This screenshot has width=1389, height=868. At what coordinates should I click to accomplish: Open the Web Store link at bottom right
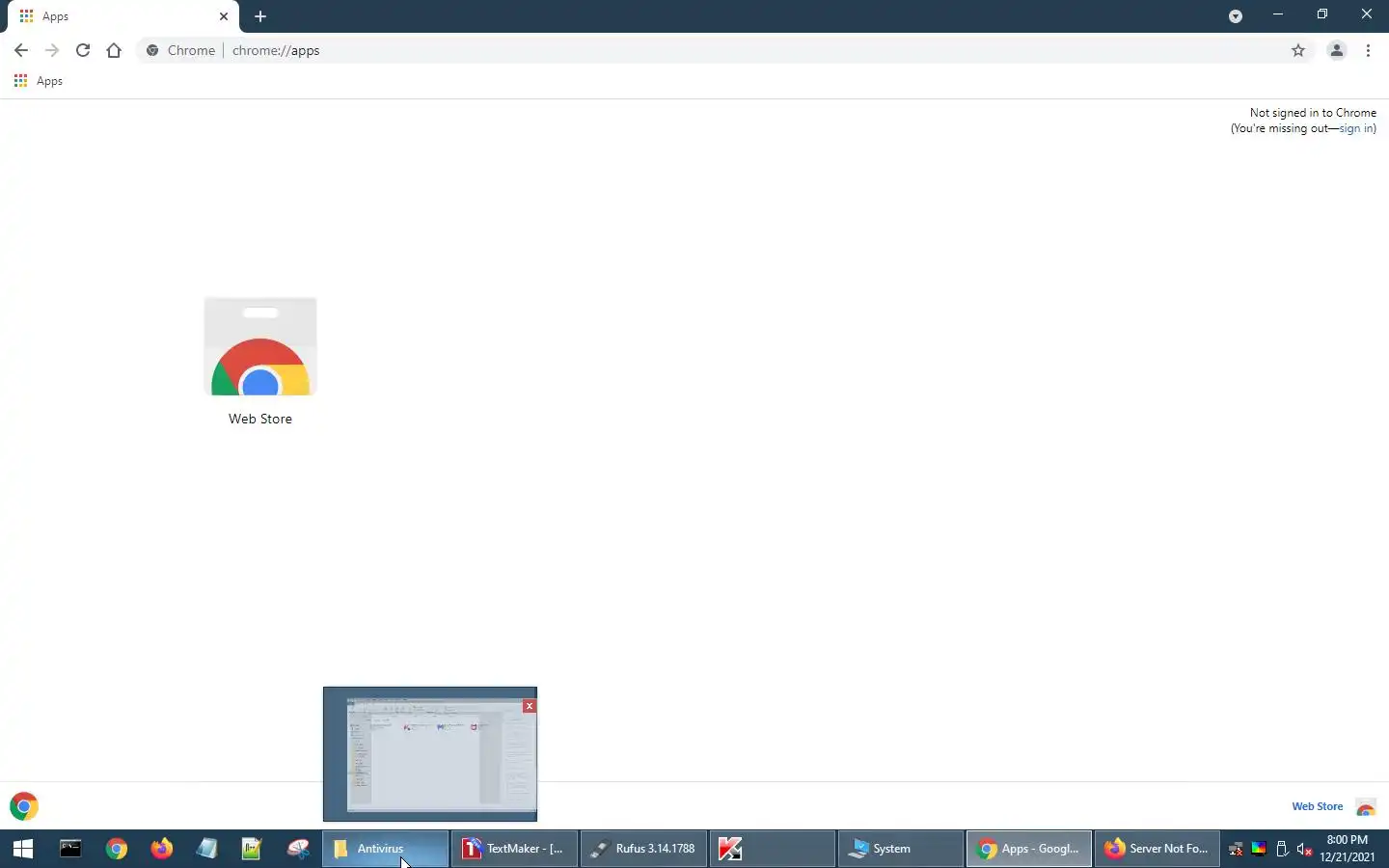[x=1318, y=806]
